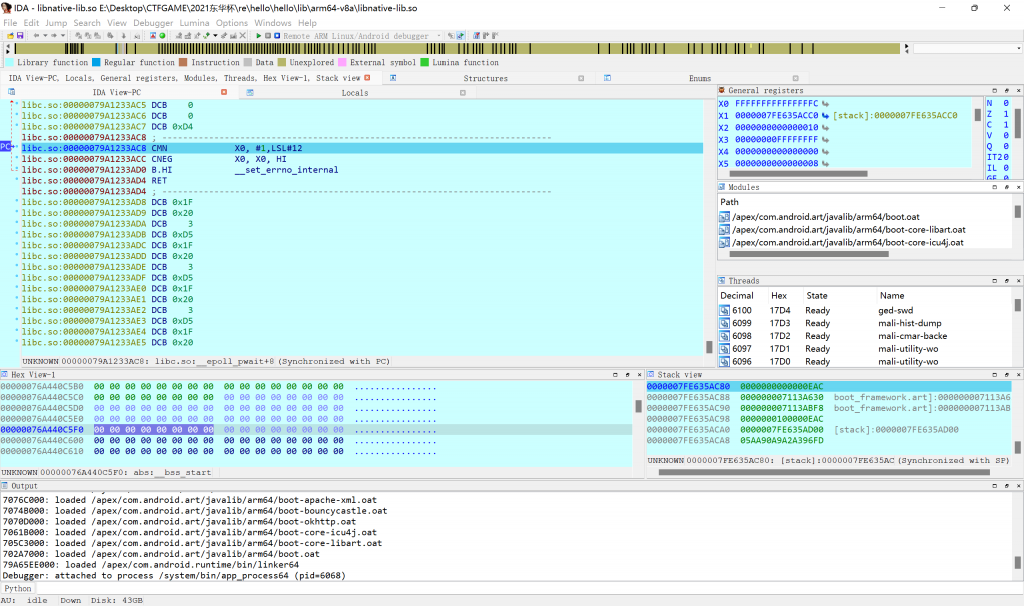Screen dimensions: 1024x606
Task: Toggle the N flag value
Action: pyautogui.click(x=1006, y=103)
